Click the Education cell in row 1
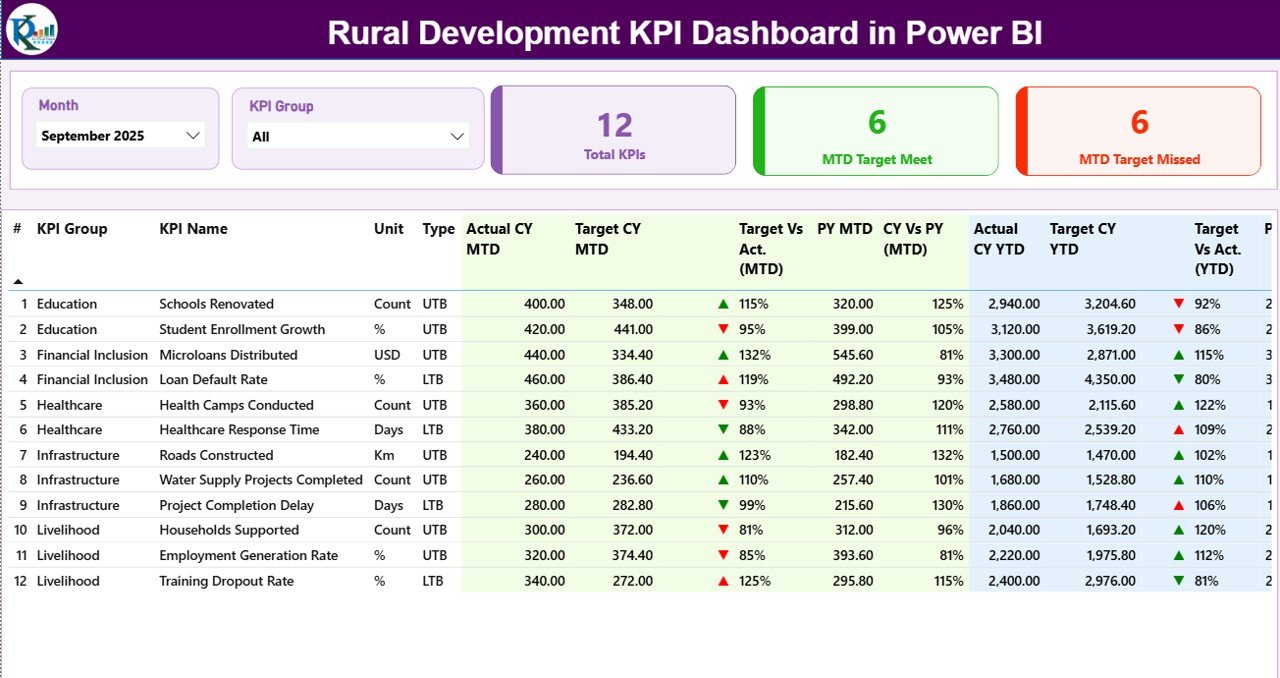This screenshot has width=1280, height=678. [x=67, y=303]
